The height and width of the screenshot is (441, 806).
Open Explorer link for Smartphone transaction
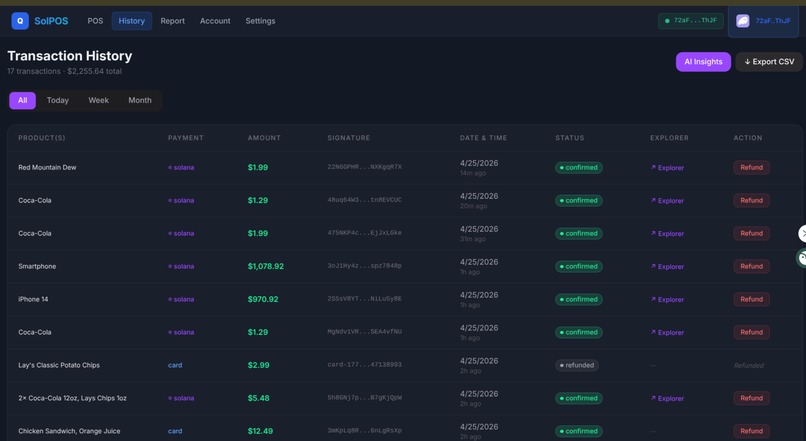point(667,266)
